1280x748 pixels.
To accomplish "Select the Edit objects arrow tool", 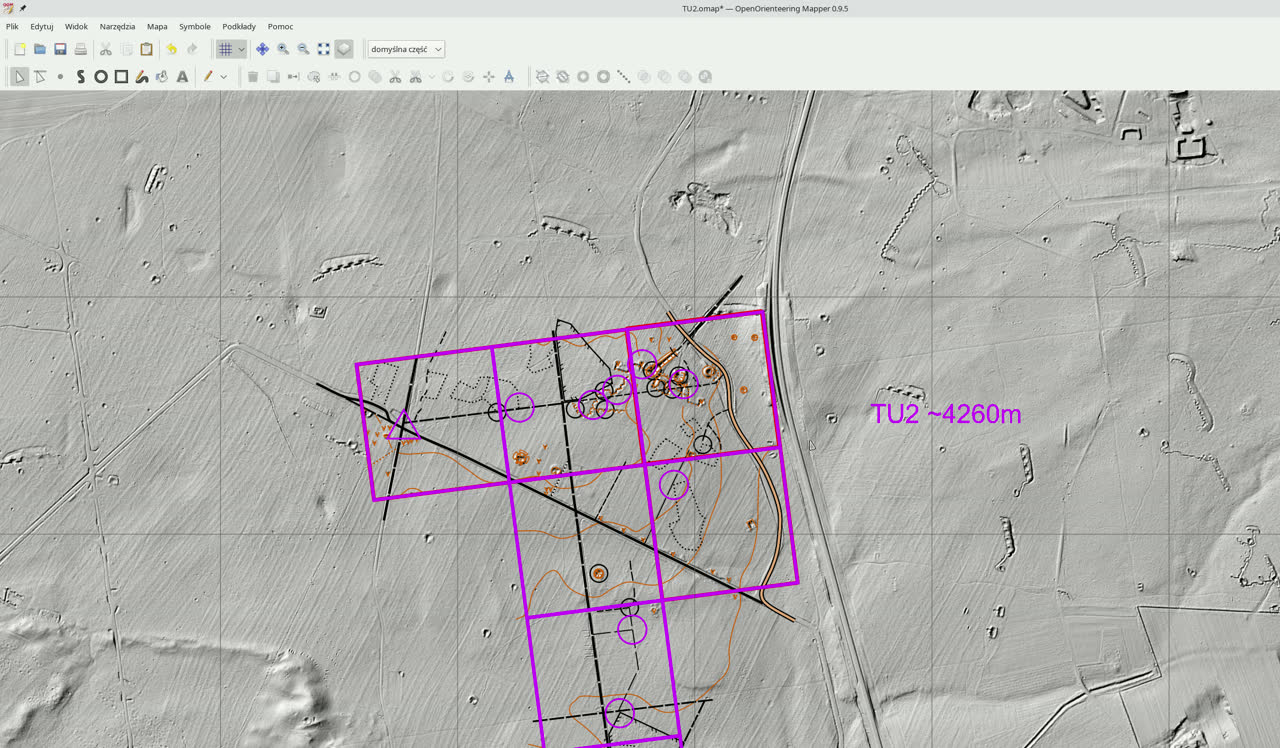I will tap(19, 76).
